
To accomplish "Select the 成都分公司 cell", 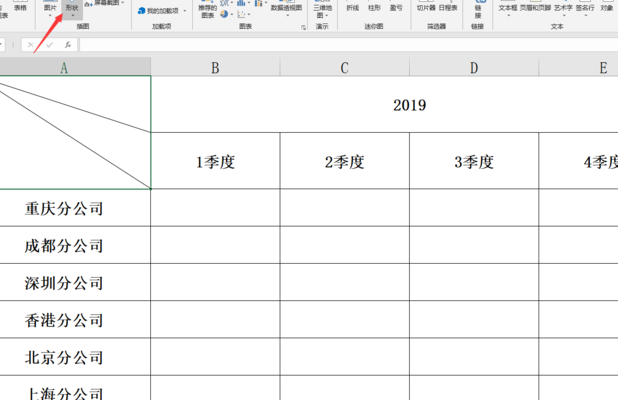I will 75,245.
